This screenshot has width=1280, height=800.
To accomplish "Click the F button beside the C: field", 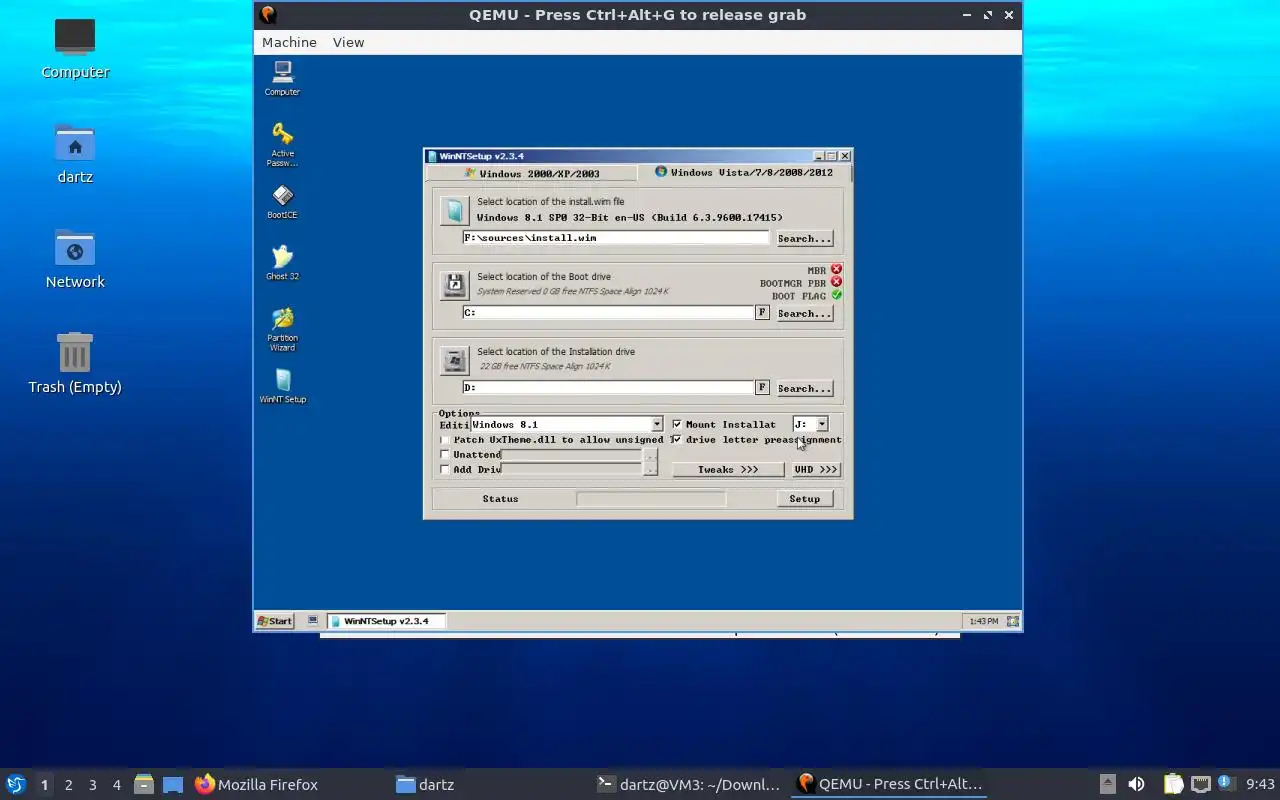I will coord(762,313).
